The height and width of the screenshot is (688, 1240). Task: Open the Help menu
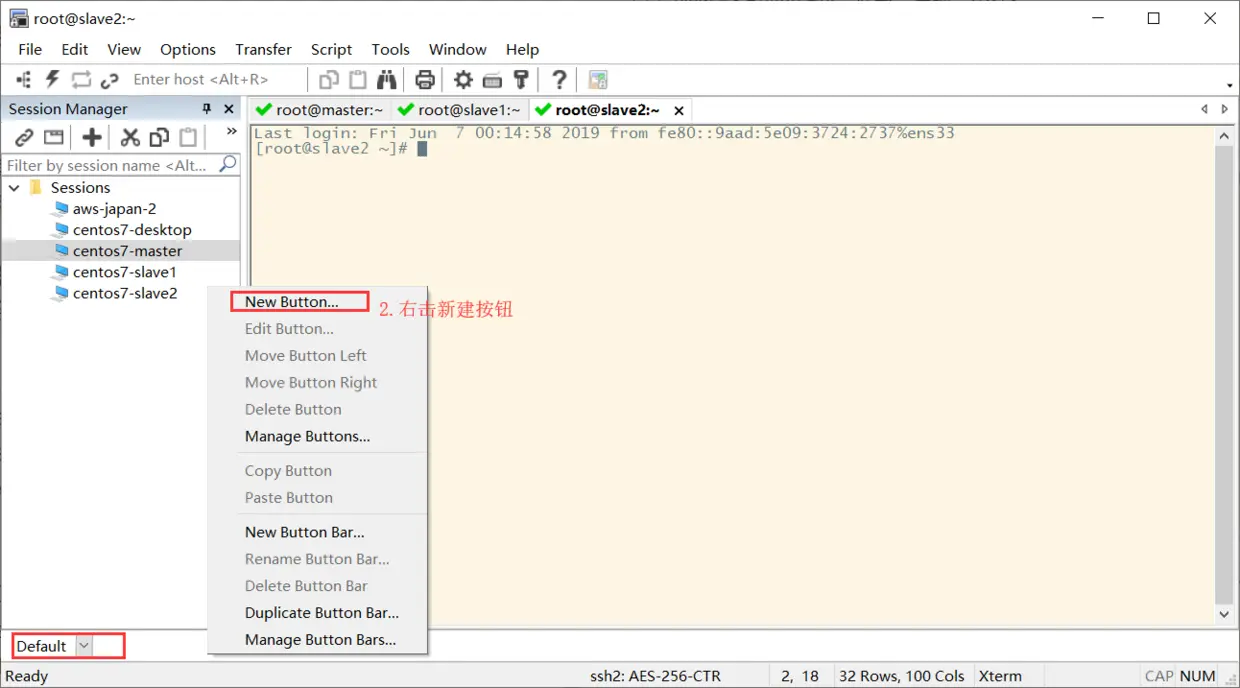pos(522,49)
